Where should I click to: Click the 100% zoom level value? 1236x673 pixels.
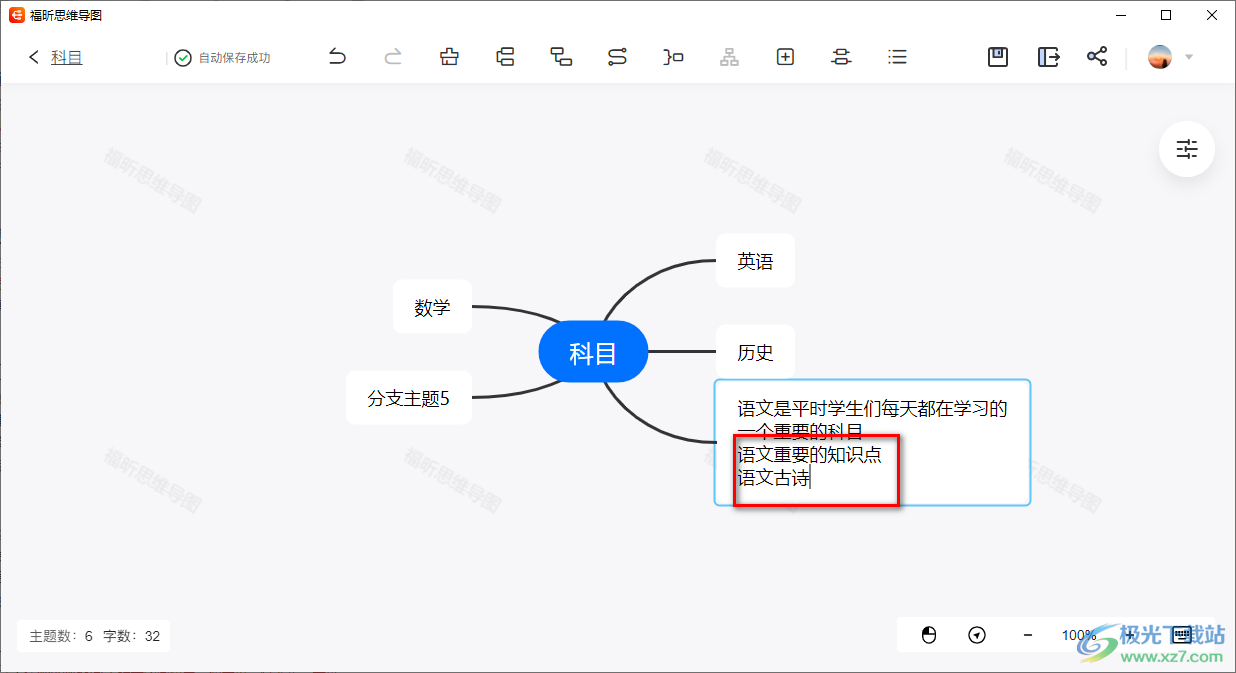[1079, 635]
